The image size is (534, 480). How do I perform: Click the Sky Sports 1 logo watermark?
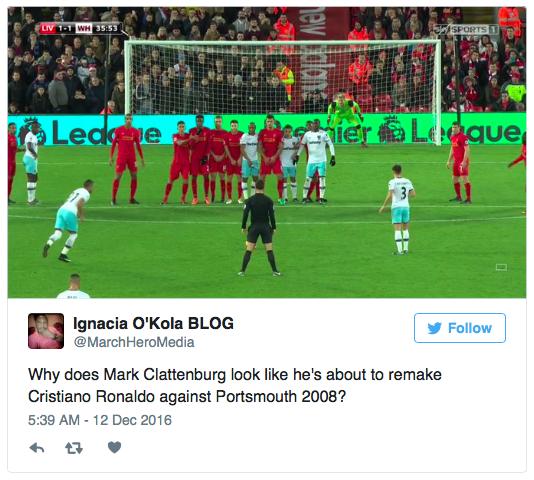468,30
